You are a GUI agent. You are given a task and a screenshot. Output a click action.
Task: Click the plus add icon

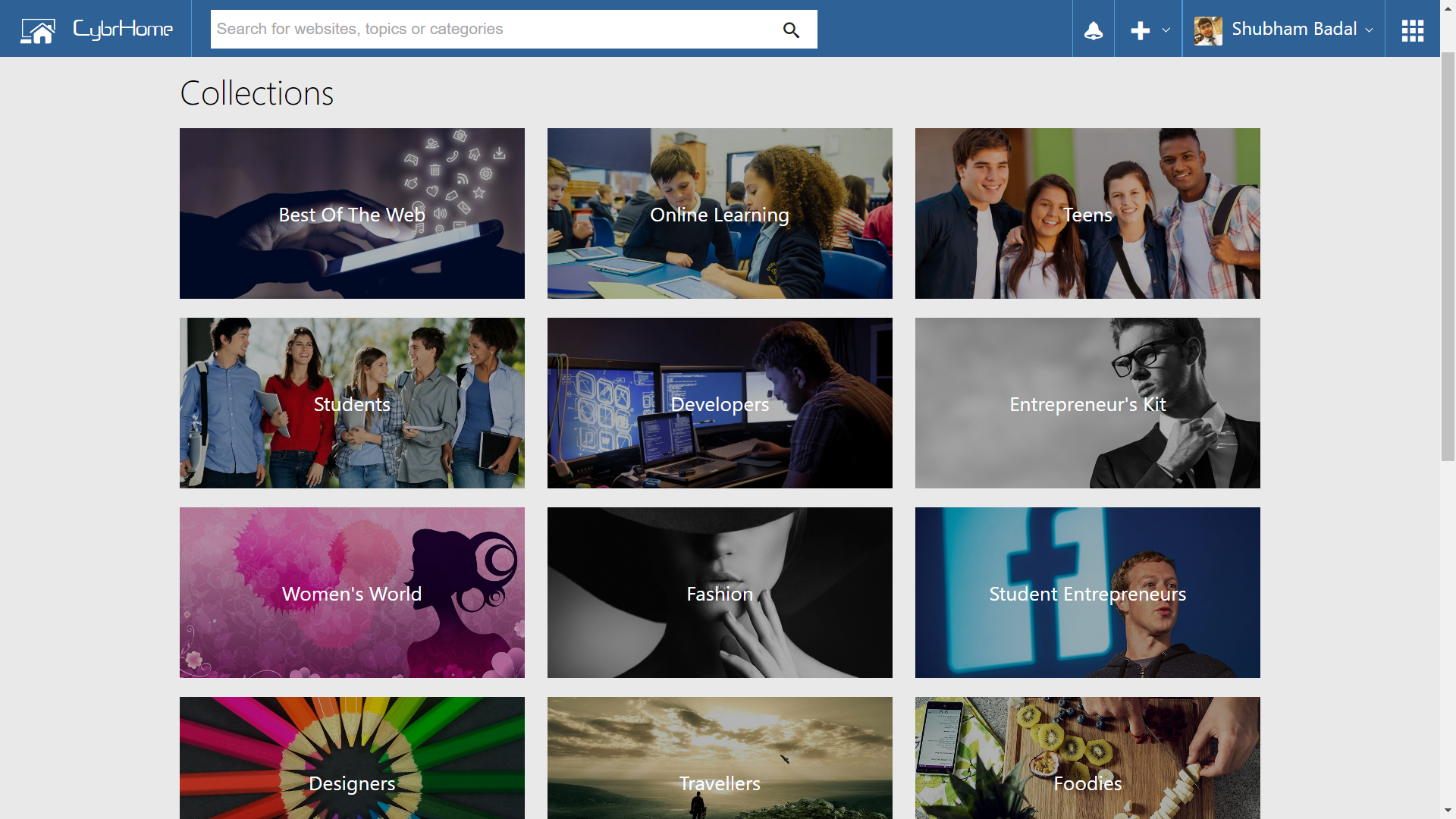1140,30
